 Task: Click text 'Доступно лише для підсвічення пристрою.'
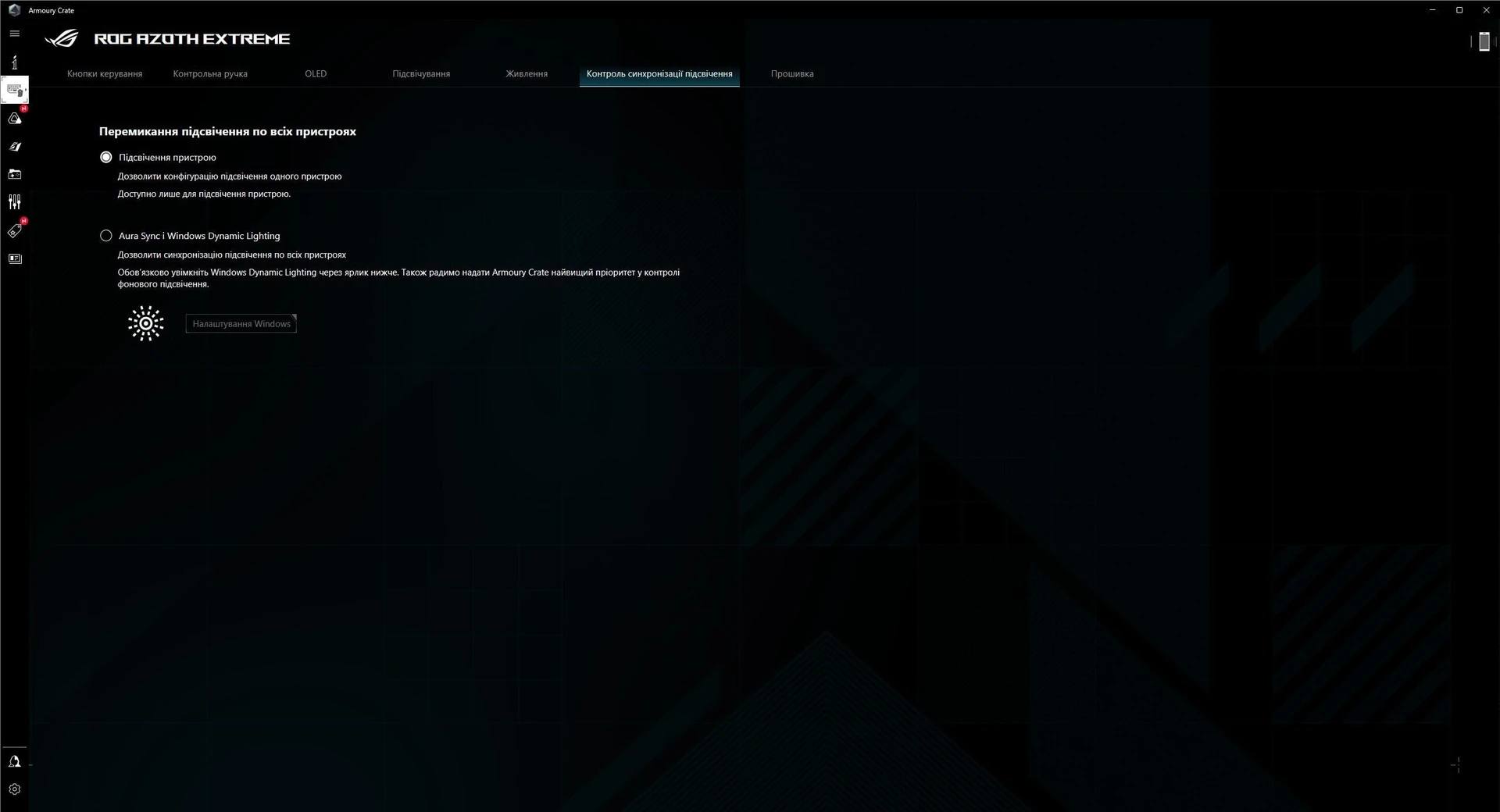204,194
